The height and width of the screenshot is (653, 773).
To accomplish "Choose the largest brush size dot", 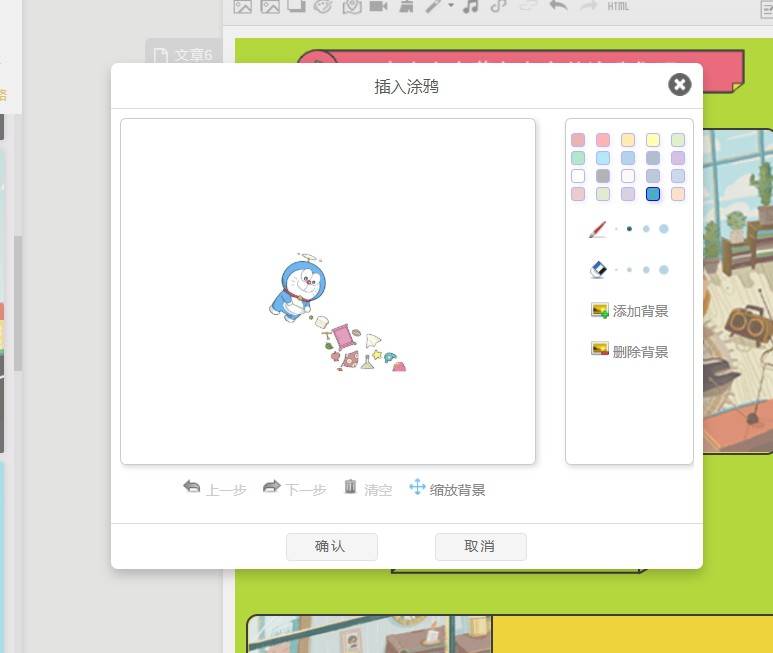I will pyautogui.click(x=664, y=229).
